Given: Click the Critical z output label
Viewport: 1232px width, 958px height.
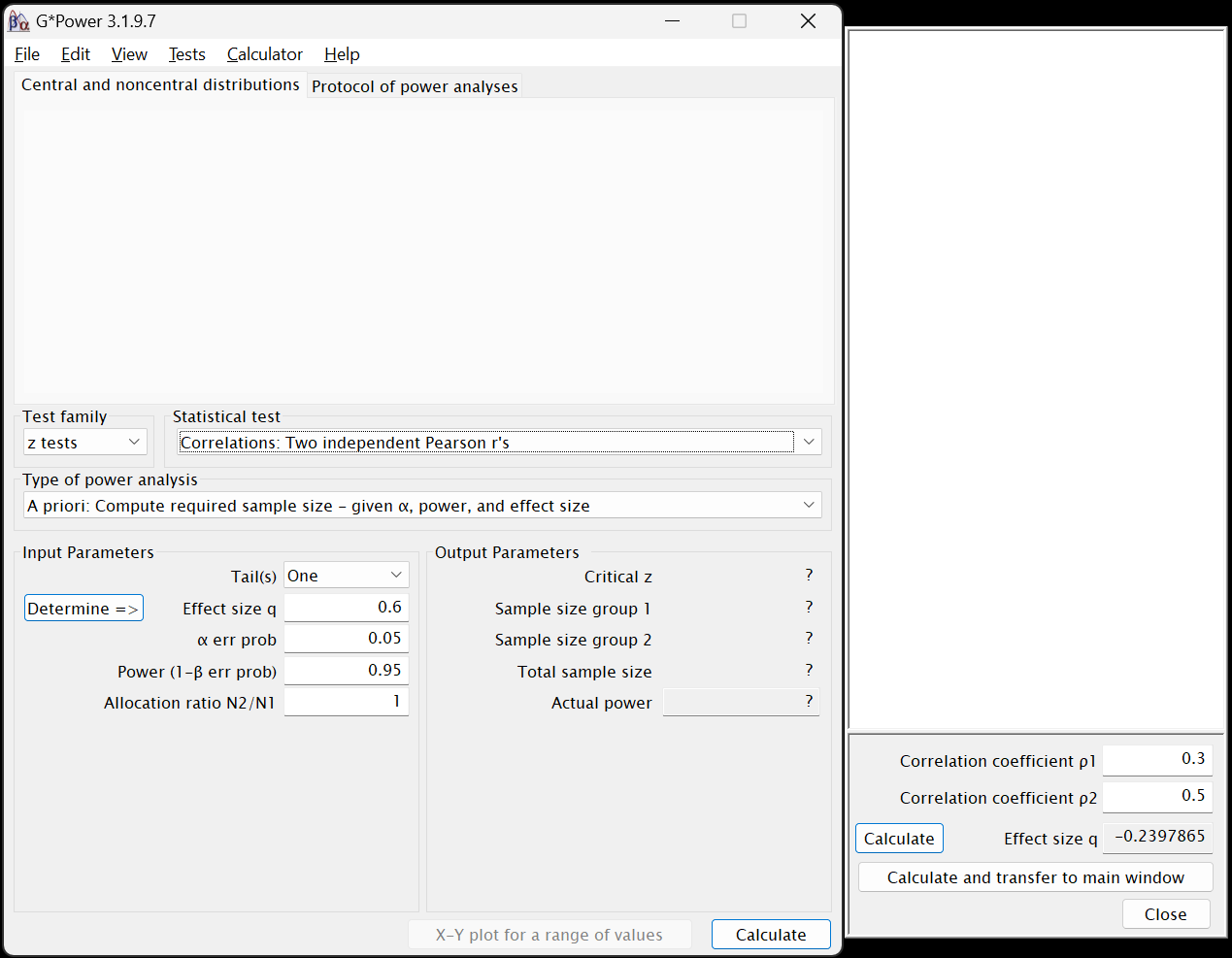Looking at the screenshot, I should coord(618,577).
